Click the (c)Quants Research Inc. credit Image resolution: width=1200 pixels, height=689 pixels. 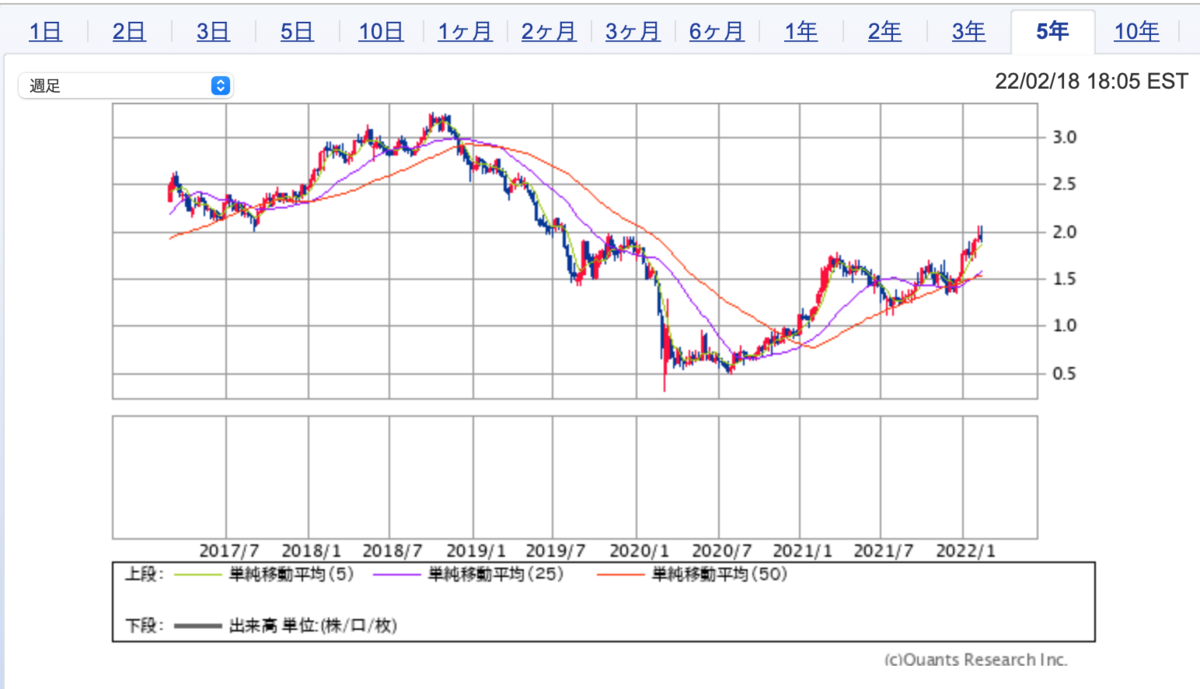976,660
